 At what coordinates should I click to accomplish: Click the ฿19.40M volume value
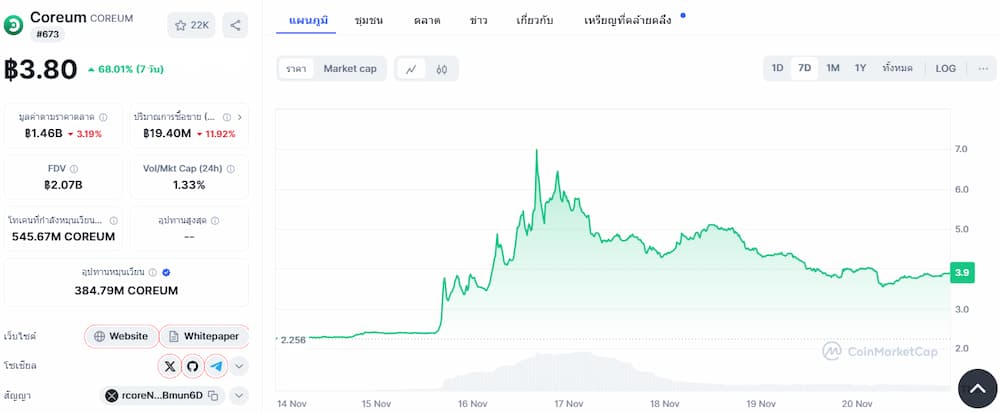coord(167,133)
